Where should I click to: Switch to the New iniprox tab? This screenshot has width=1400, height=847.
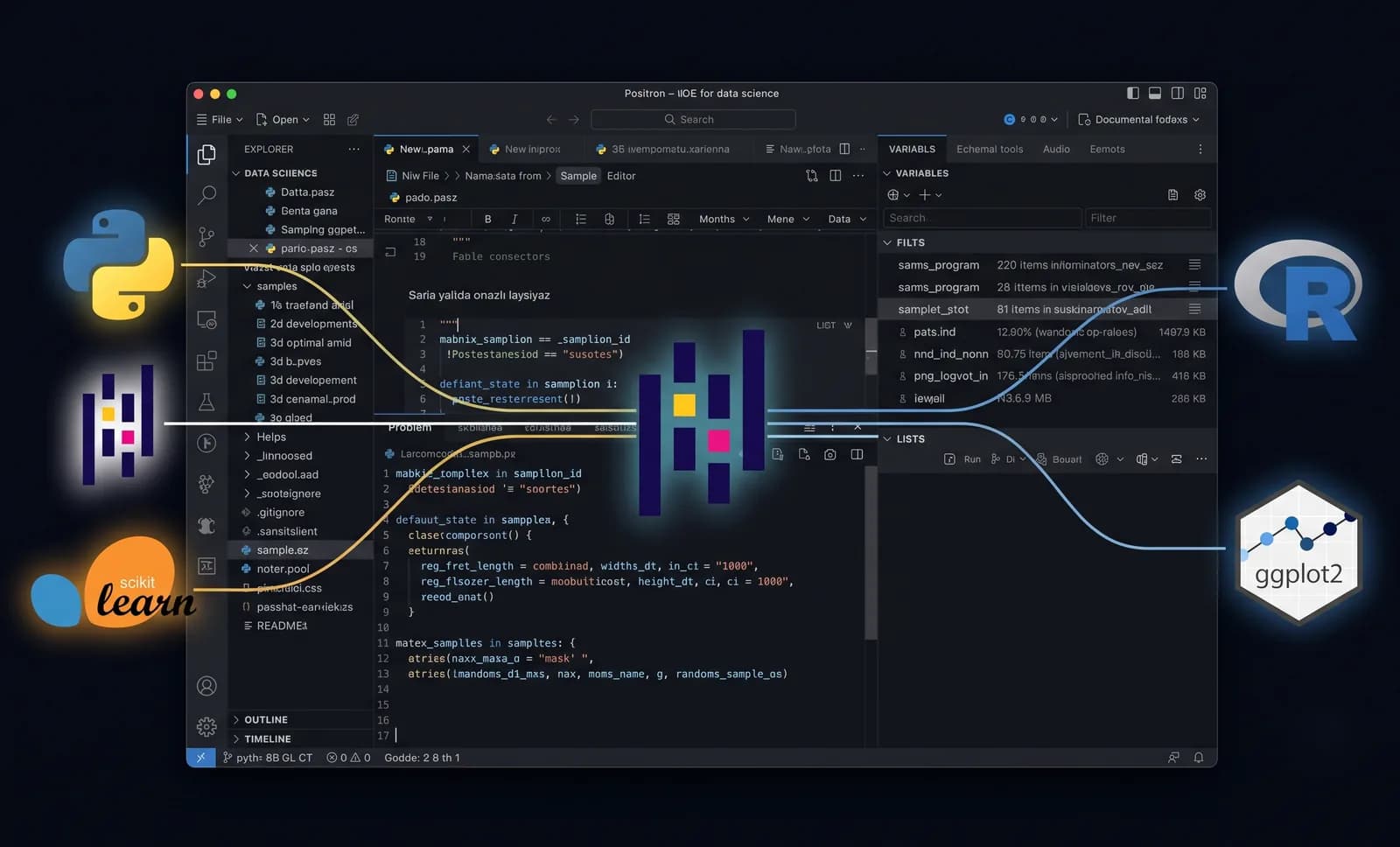tap(532, 150)
